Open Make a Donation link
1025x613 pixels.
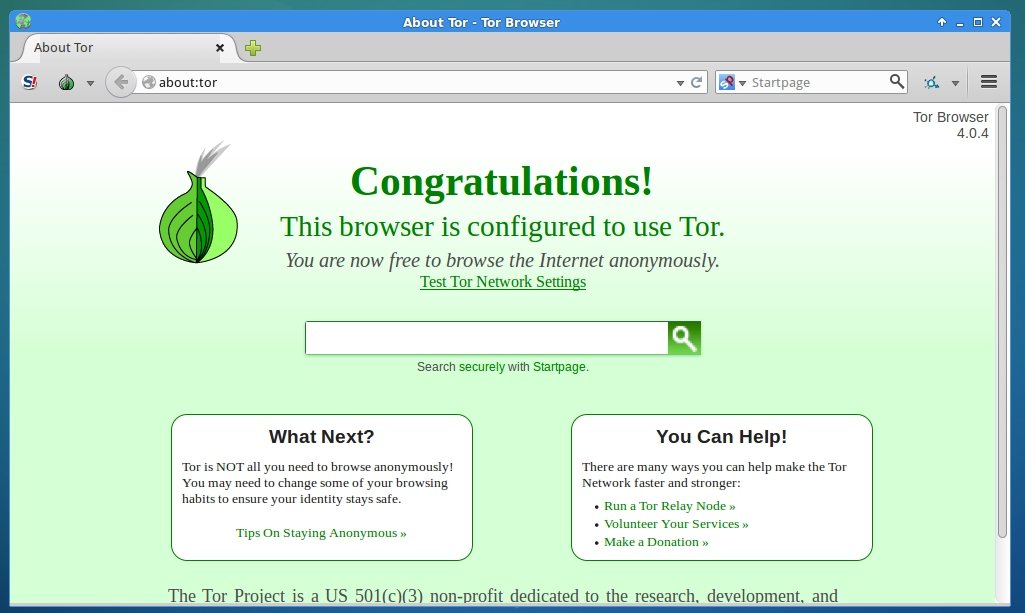pyautogui.click(x=656, y=542)
